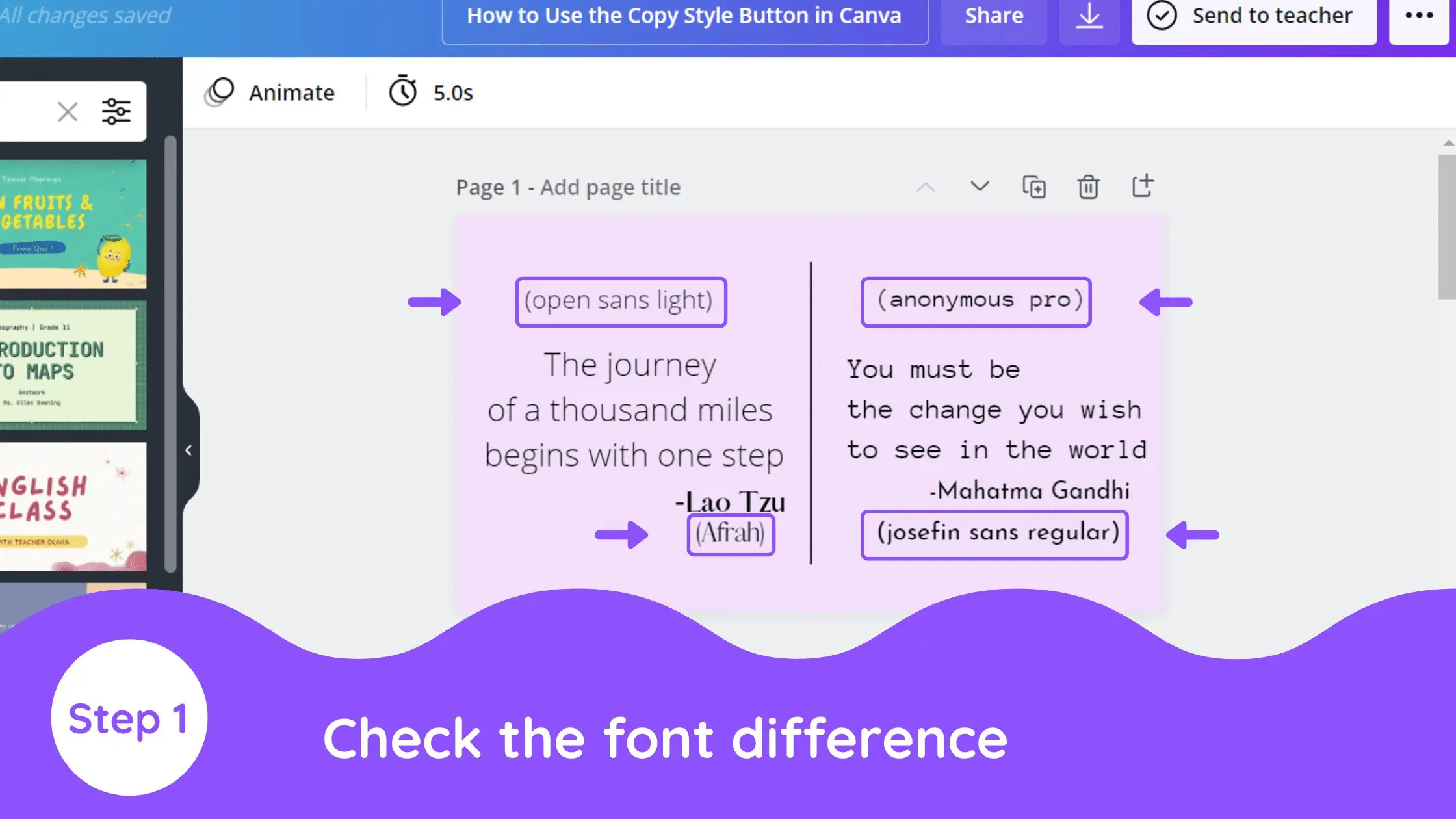This screenshot has height=819, width=1456.
Task: Duplicate Page 1
Action: click(1035, 187)
